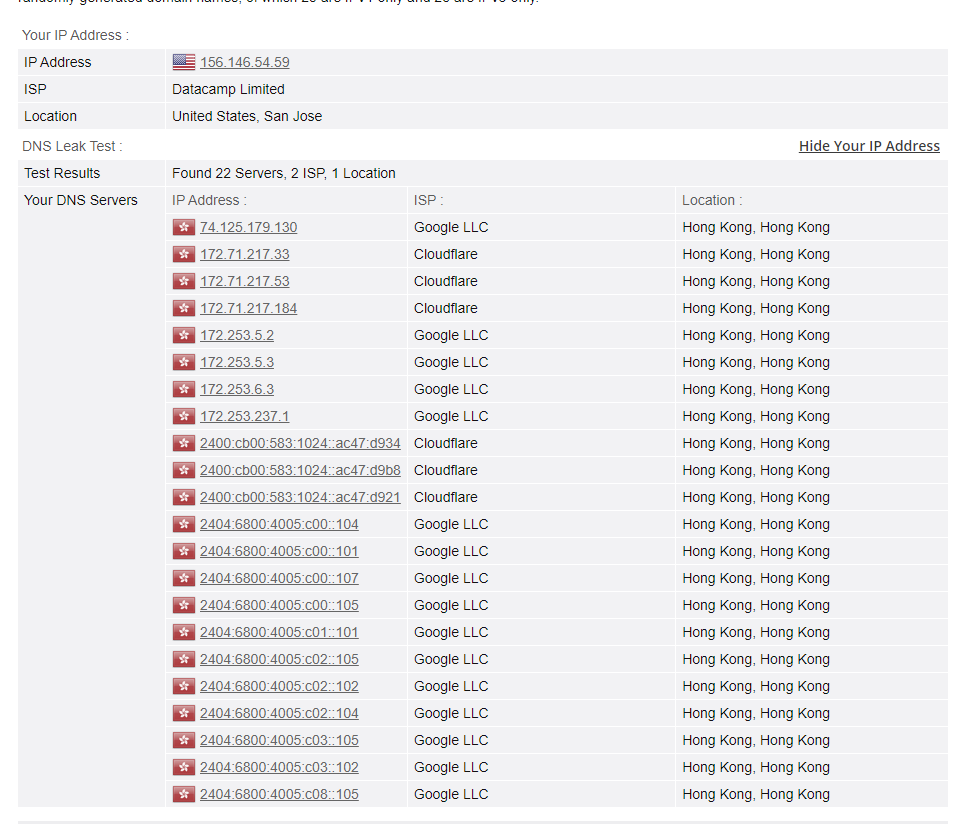
Task: Open your IP address link 156.146.54.59
Action: pyautogui.click(x=245, y=62)
